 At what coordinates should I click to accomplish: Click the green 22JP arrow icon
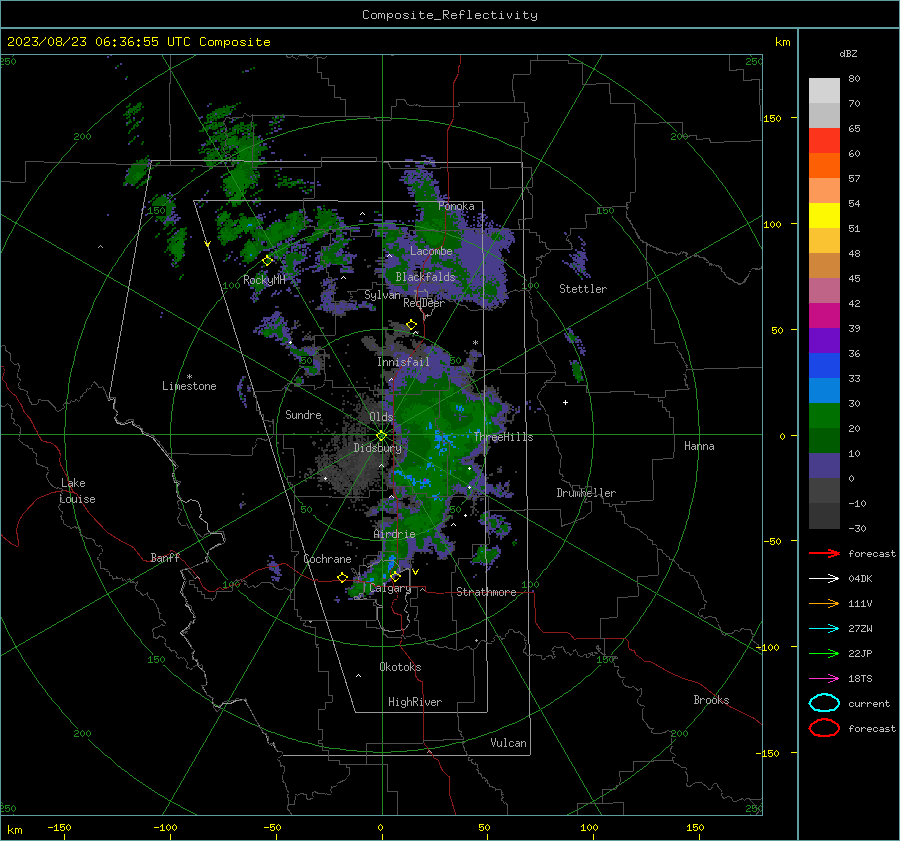coord(824,653)
